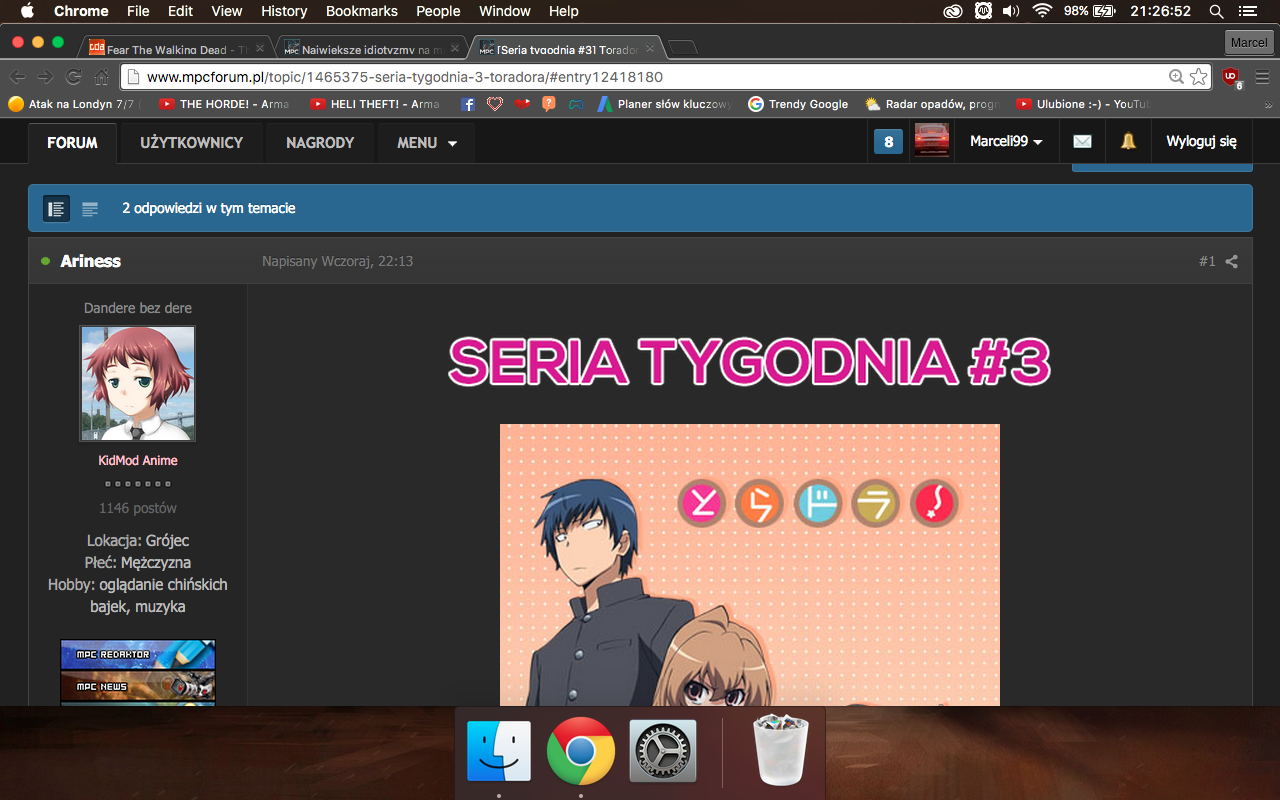This screenshot has height=800, width=1280.
Task: Open the FORUM navigation tab
Action: click(72, 142)
